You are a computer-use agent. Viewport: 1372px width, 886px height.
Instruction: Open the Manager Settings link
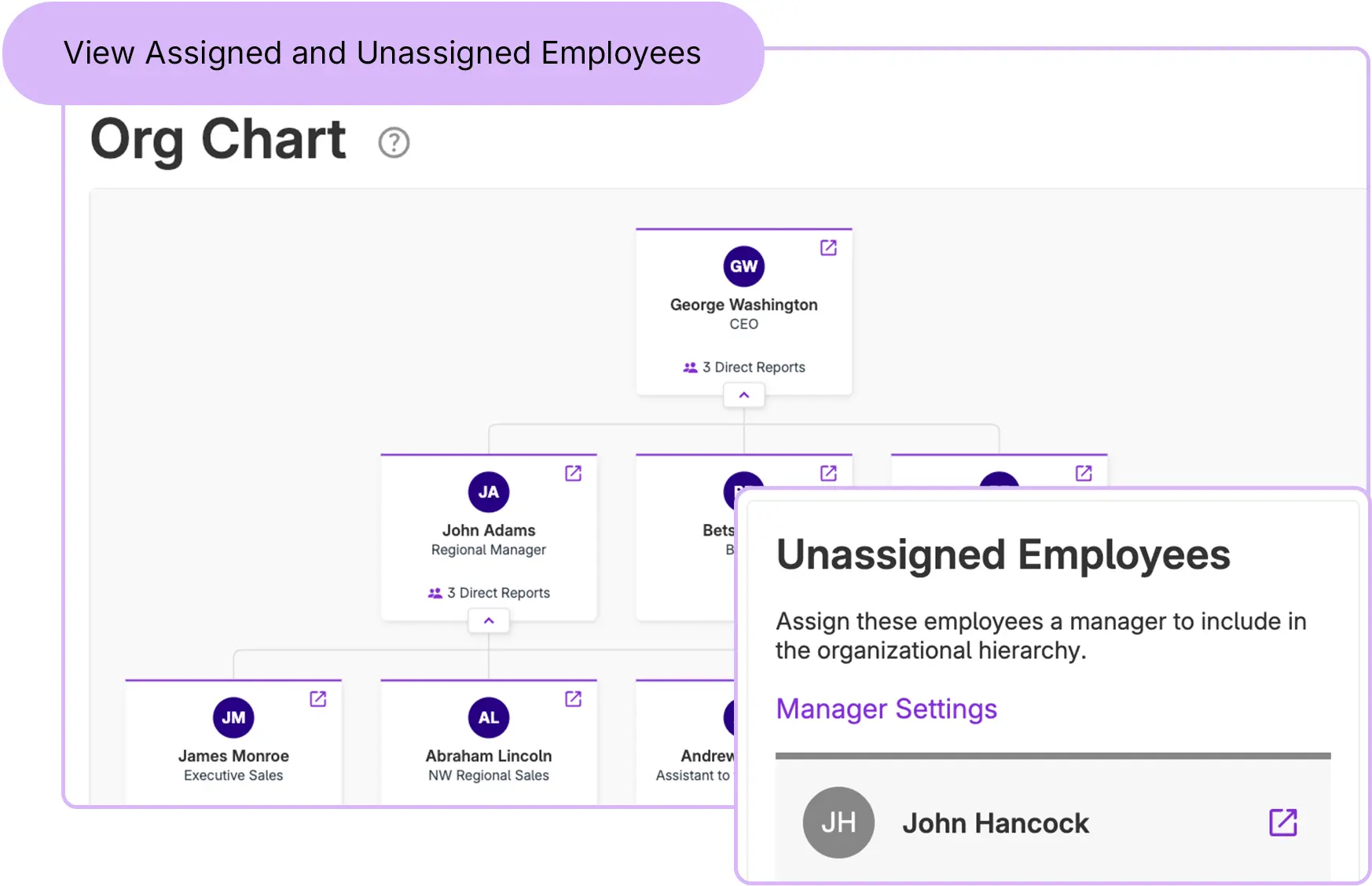(886, 708)
